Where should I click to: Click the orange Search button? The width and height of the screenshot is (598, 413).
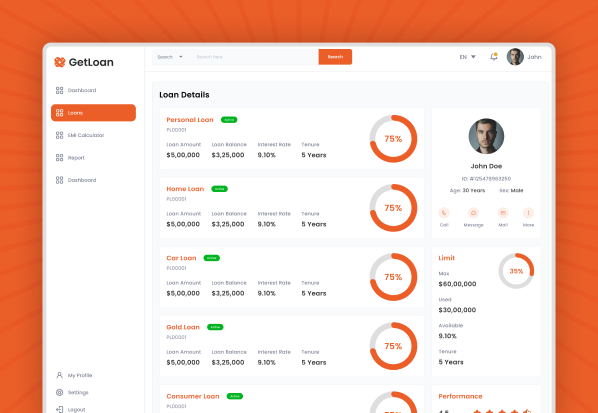[335, 57]
